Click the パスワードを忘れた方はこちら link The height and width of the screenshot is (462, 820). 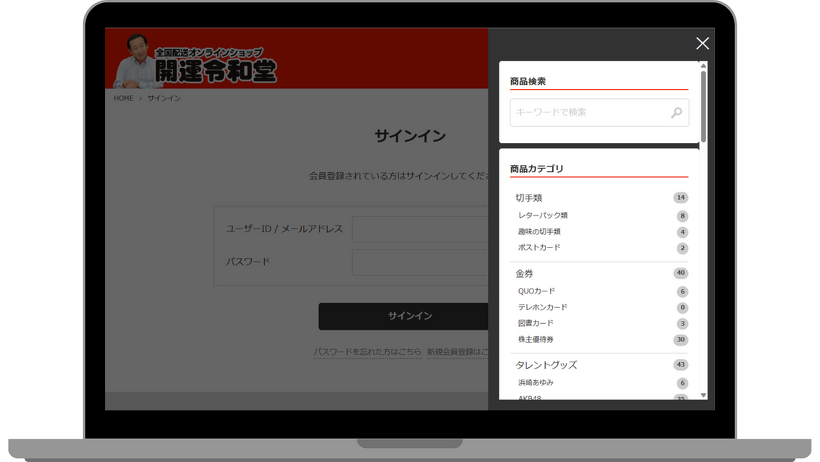point(367,352)
